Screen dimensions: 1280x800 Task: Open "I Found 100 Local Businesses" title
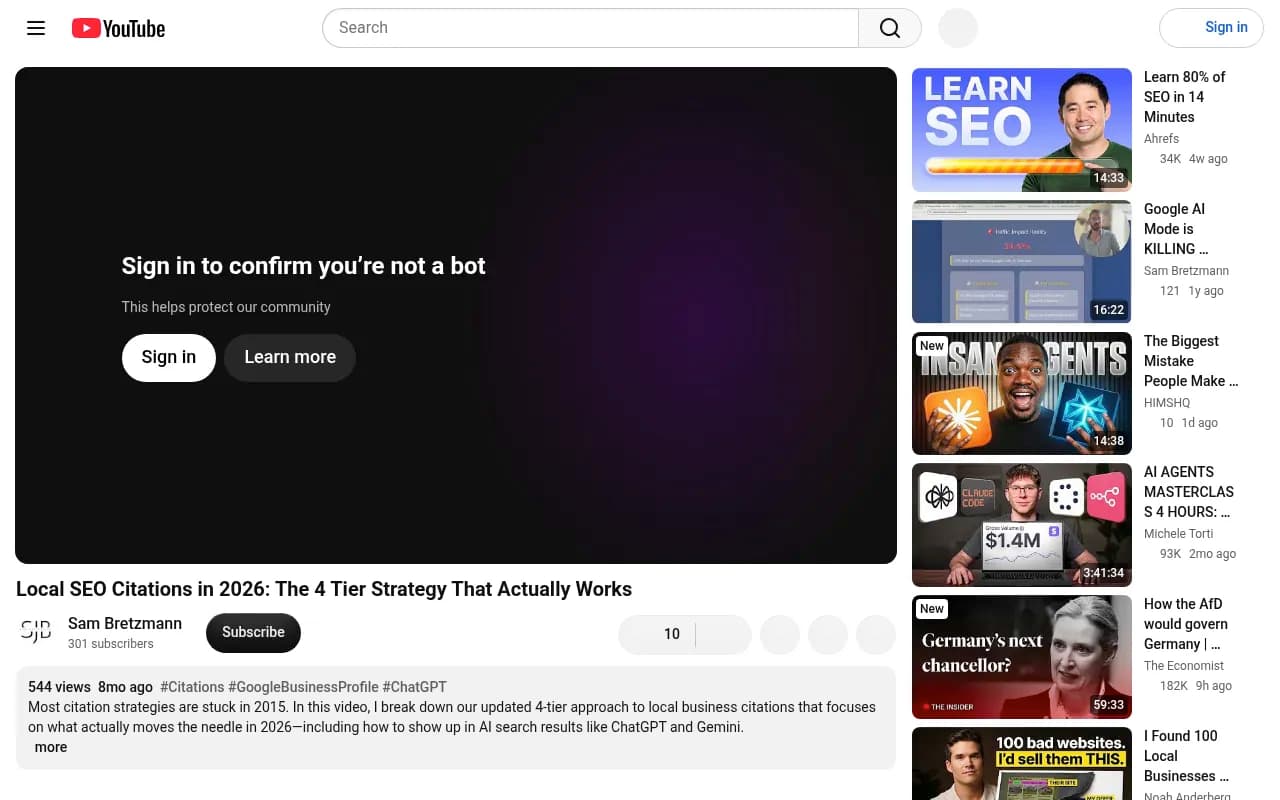(x=1186, y=756)
